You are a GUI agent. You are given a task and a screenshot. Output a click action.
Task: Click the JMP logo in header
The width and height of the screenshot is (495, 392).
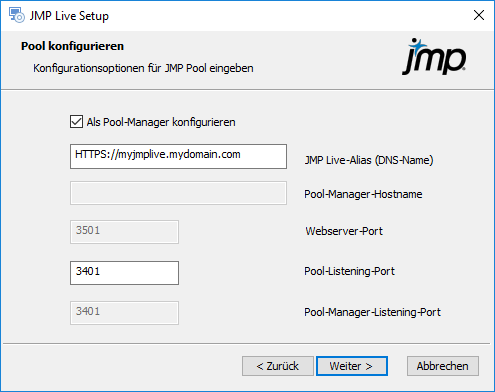click(434, 56)
